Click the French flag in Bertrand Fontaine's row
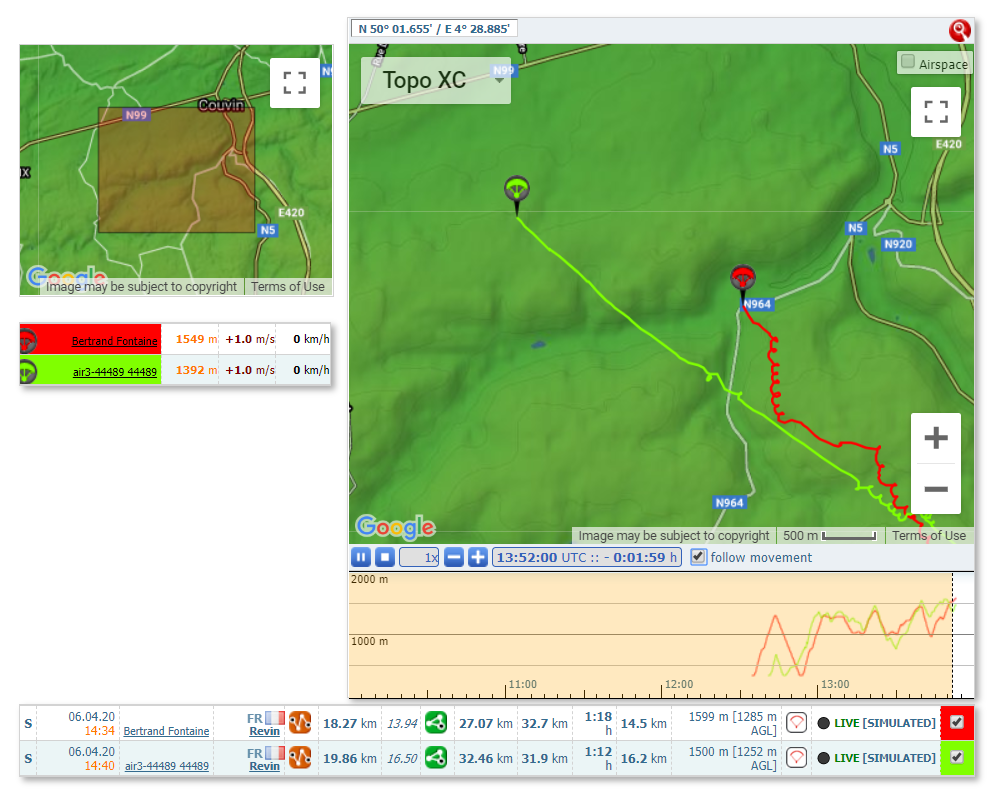The image size is (1000, 794). [275, 718]
